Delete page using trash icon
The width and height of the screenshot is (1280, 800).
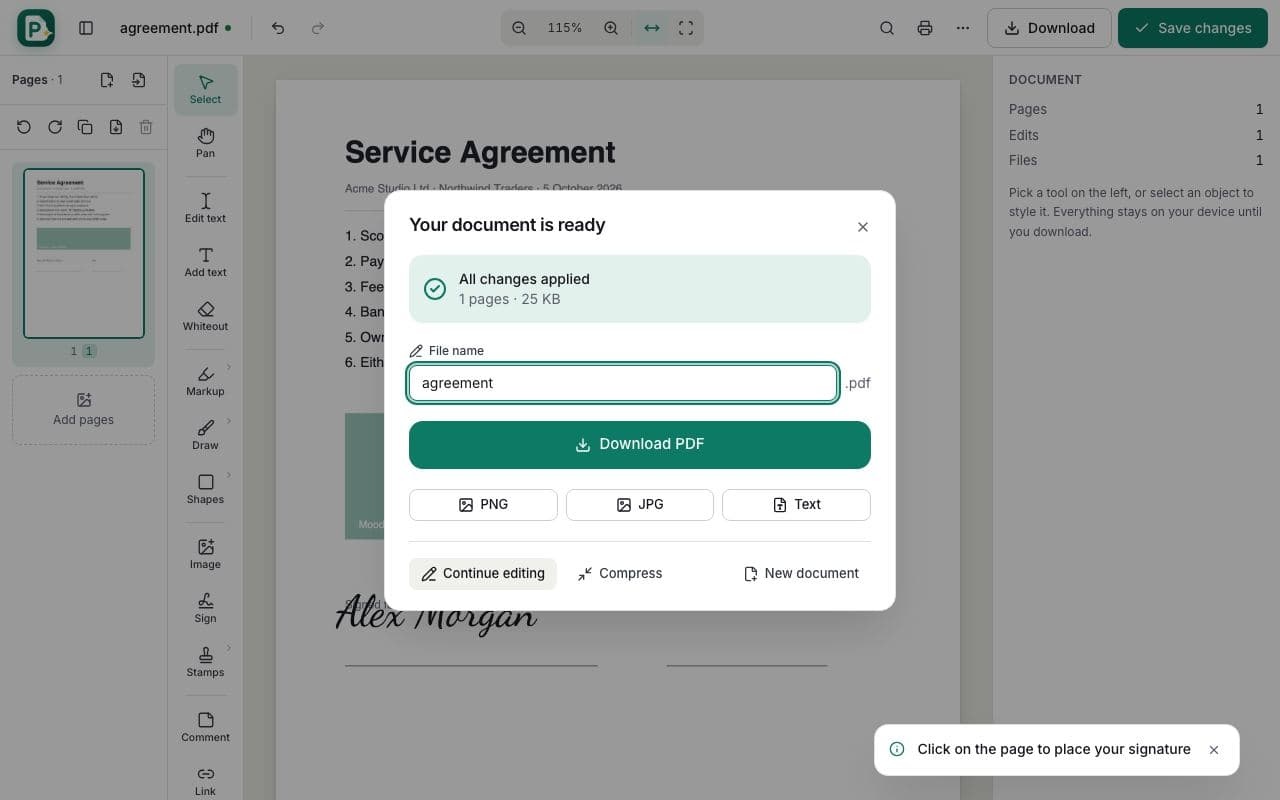146,127
